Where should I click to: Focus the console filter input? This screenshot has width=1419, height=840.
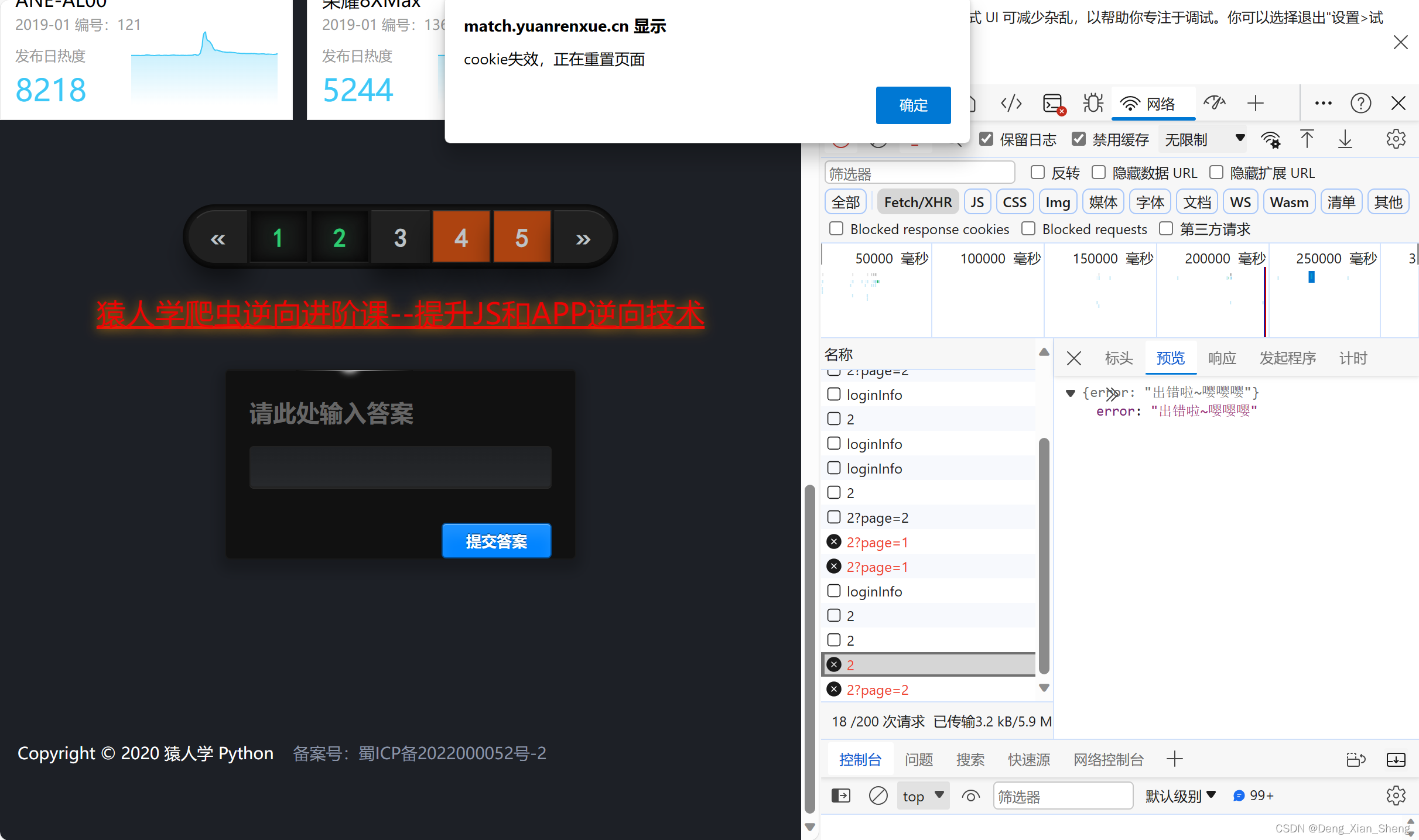pos(1063,796)
